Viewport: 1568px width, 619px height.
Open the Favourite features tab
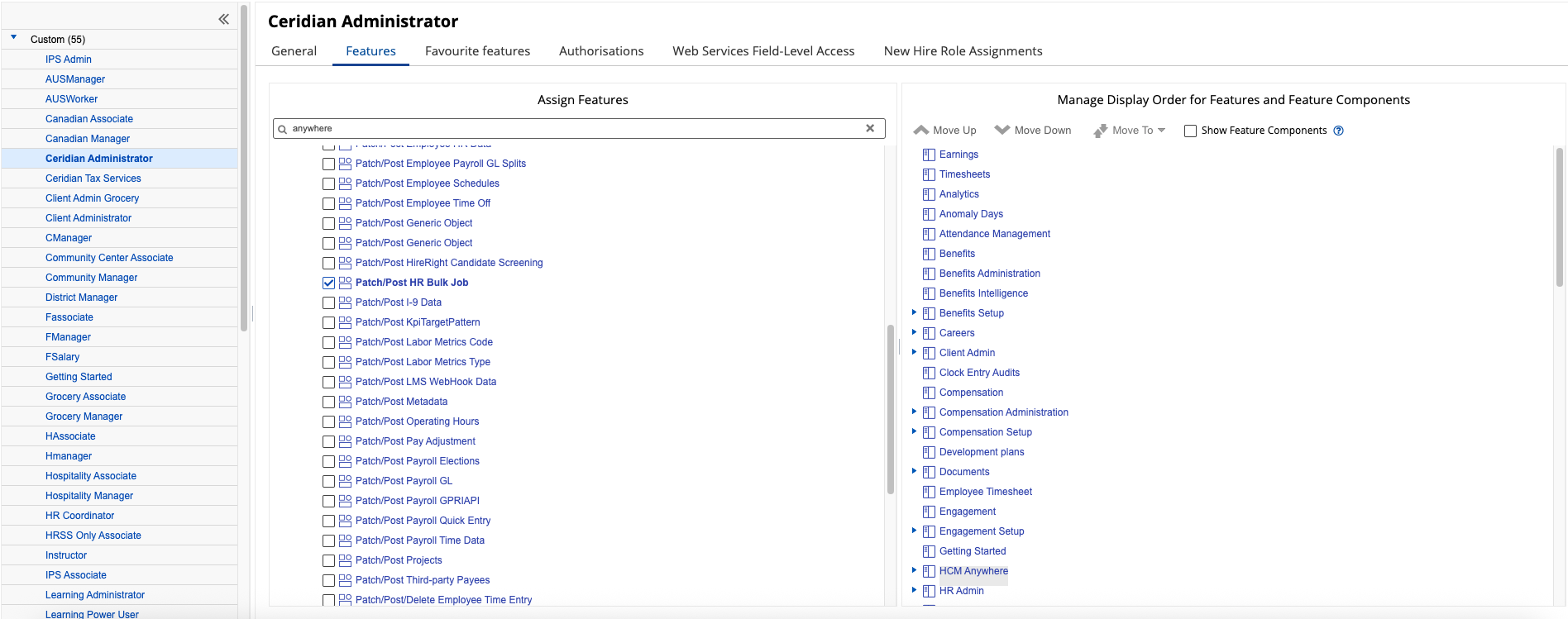click(477, 51)
